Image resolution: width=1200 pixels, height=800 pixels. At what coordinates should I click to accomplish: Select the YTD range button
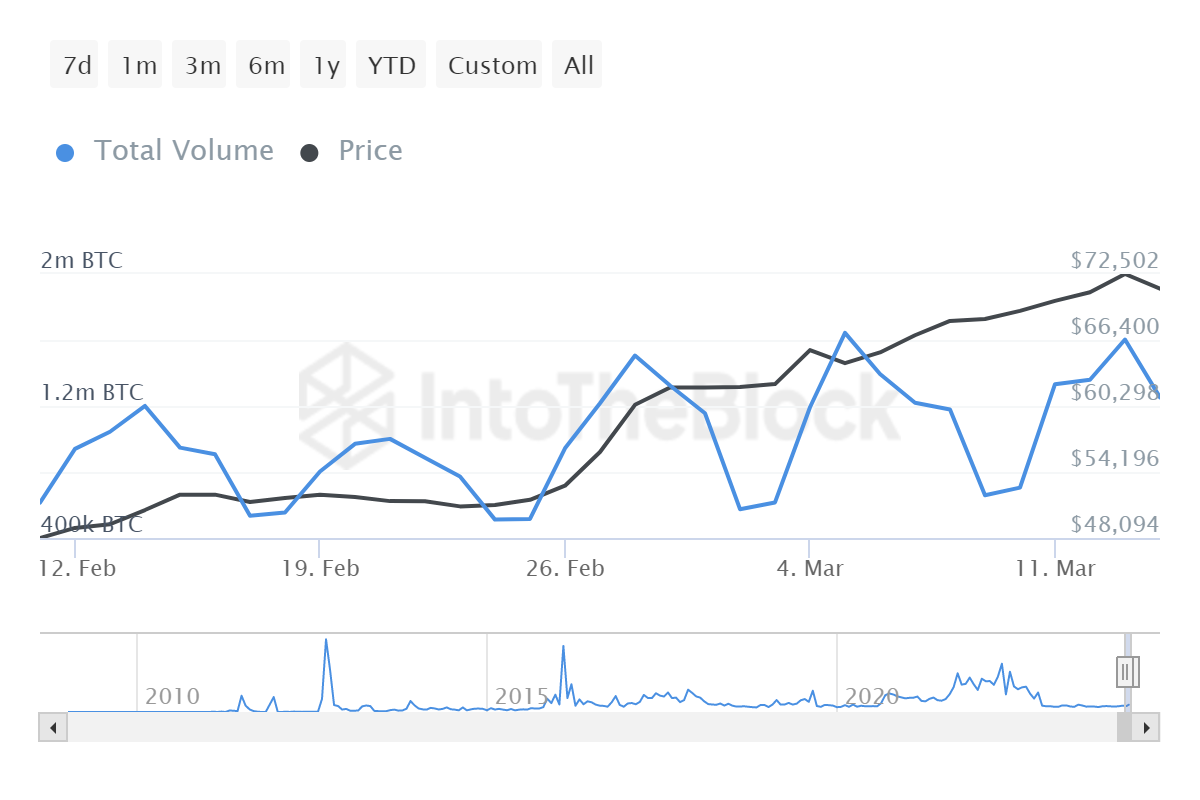tap(391, 66)
